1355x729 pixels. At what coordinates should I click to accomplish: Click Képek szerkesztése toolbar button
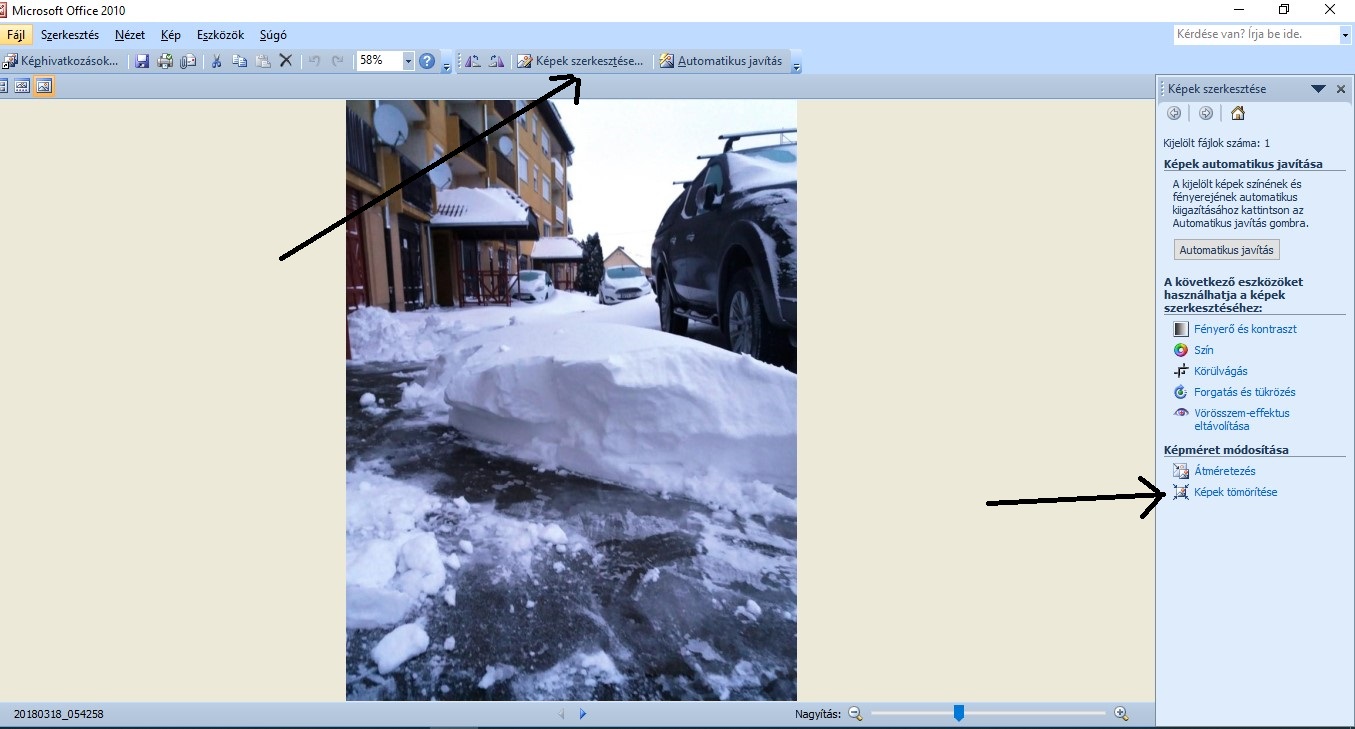click(581, 61)
